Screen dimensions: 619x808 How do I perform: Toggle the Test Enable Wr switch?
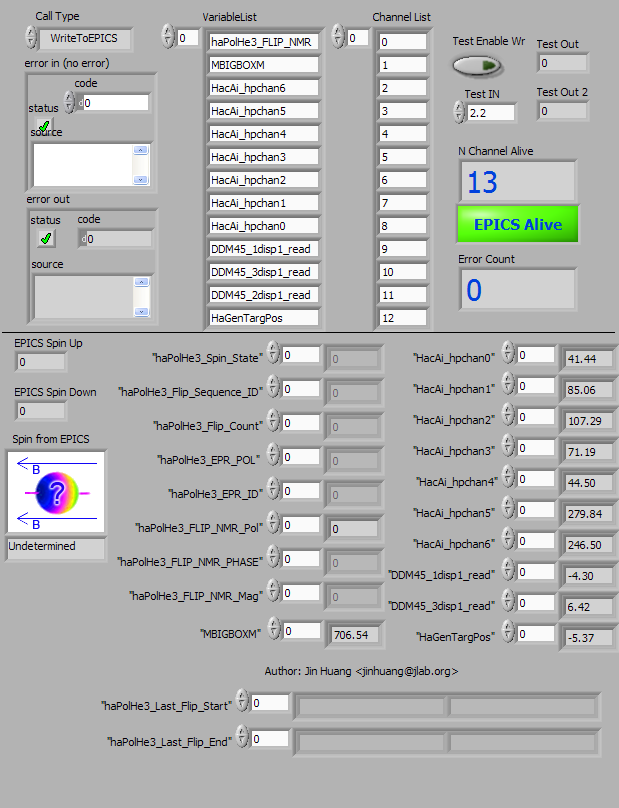click(477, 65)
